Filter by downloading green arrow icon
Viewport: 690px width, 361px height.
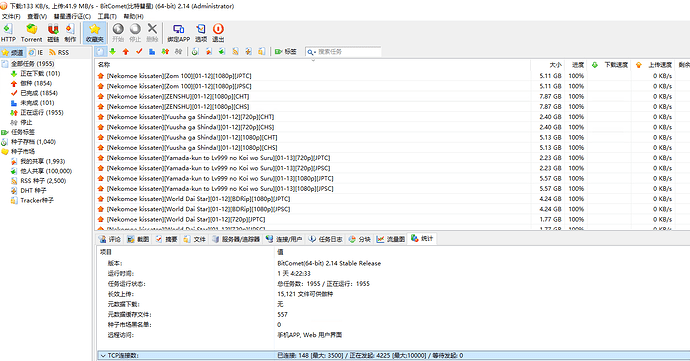tap(113, 52)
